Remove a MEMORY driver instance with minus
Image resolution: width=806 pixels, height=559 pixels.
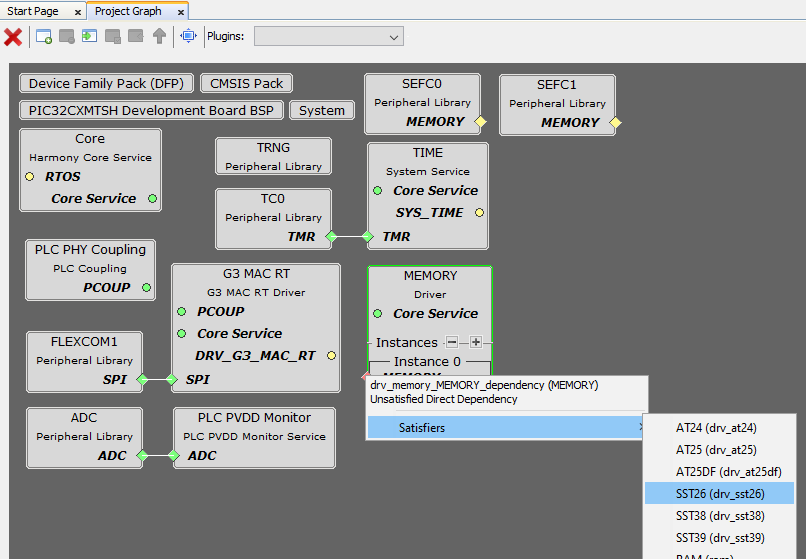(x=452, y=342)
